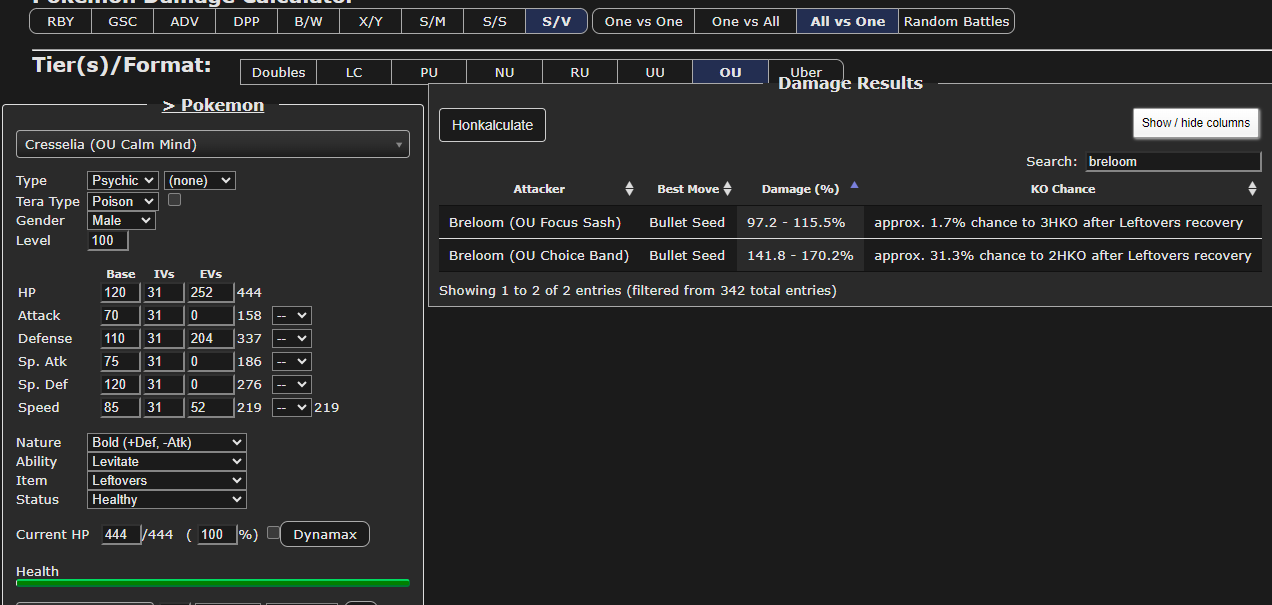Sort results by the KO Chance column arrows
Viewport: 1272px width, 605px height.
pos(1252,189)
